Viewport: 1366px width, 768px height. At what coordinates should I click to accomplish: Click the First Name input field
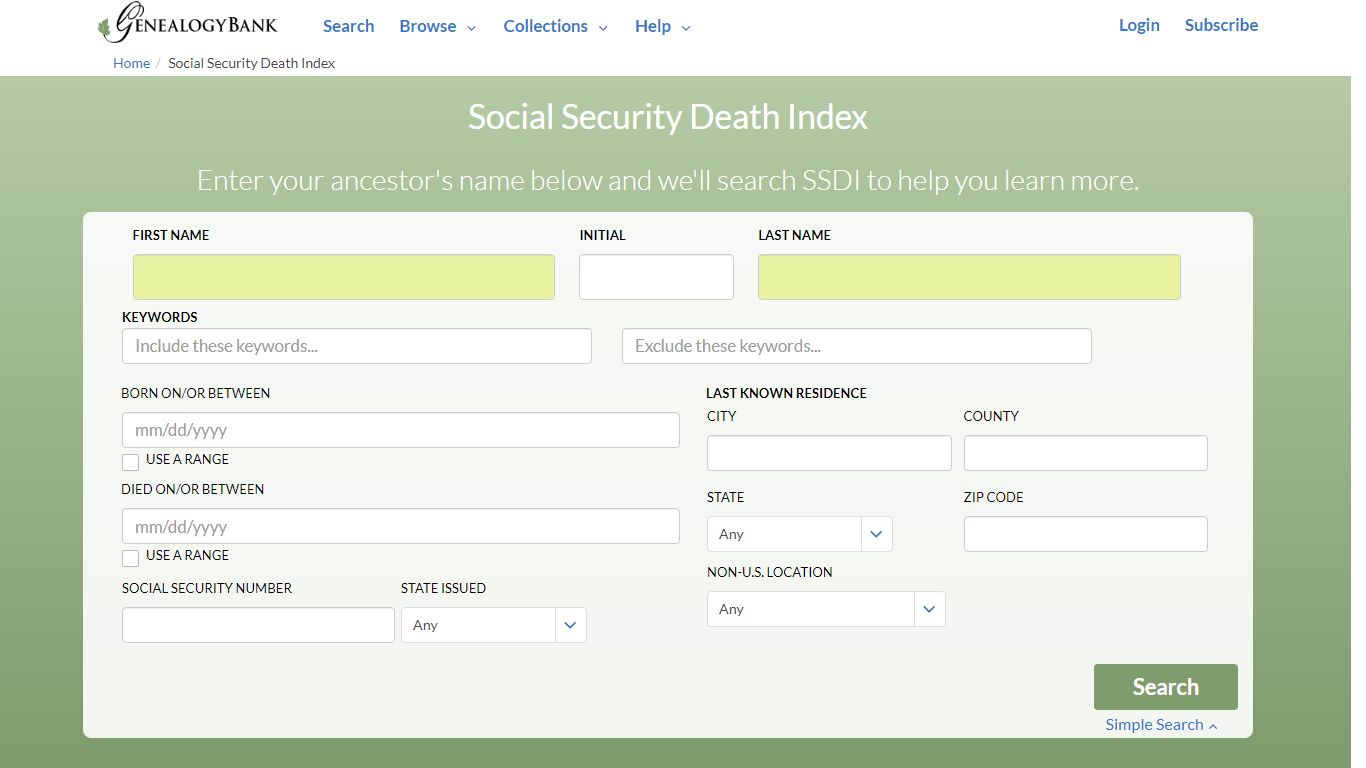pyautogui.click(x=343, y=276)
